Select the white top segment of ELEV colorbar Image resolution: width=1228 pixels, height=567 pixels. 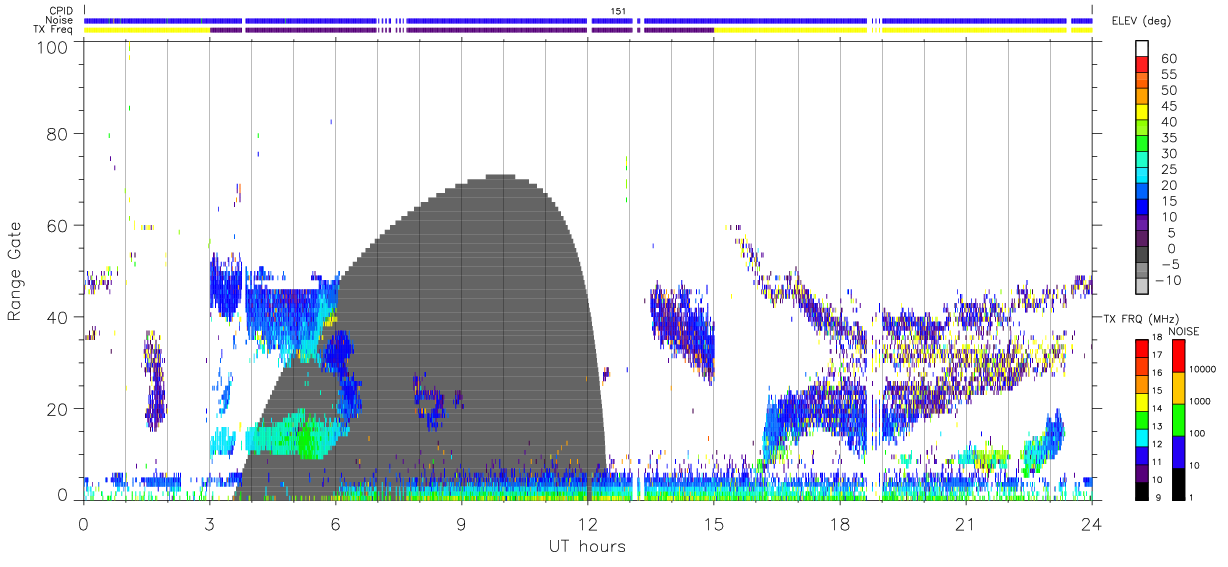(1141, 49)
